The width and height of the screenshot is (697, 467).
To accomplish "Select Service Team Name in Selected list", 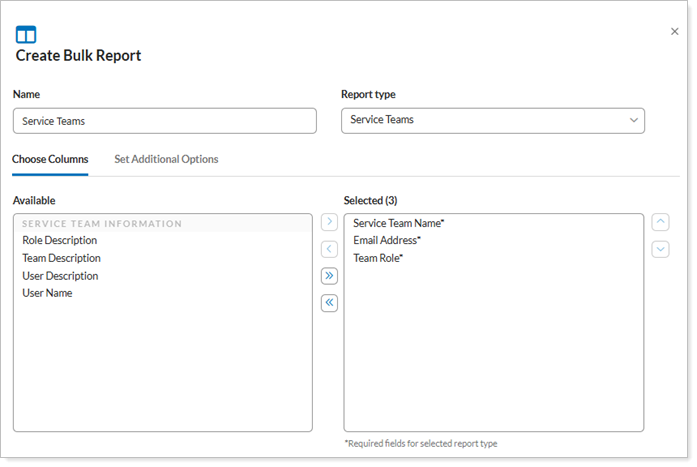I will [x=398, y=223].
